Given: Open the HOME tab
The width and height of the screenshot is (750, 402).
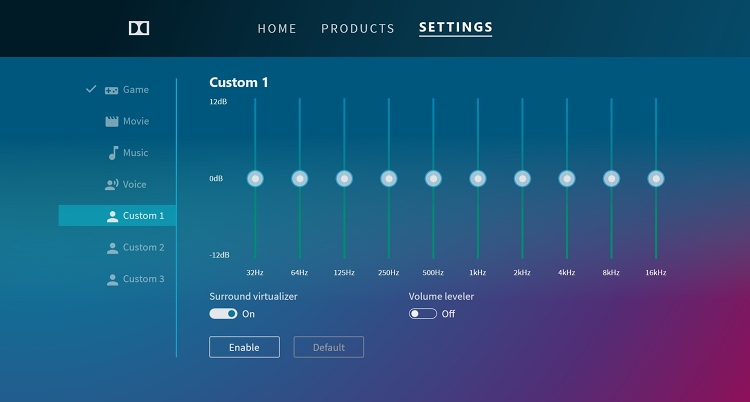Looking at the screenshot, I should (277, 29).
